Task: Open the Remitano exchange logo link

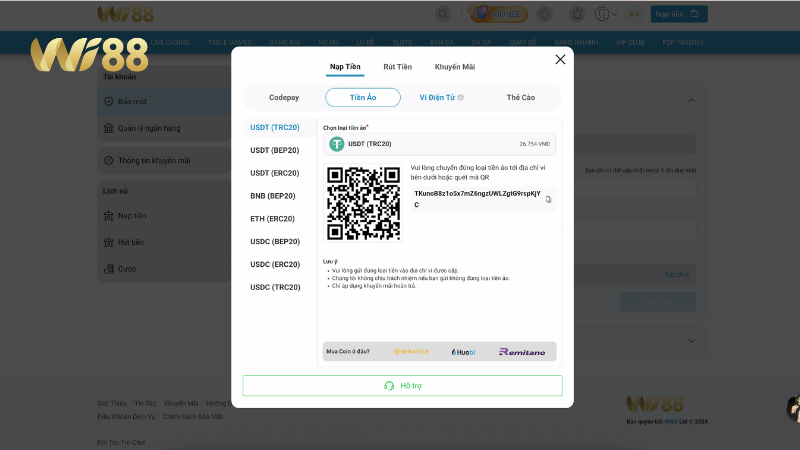Action: (521, 352)
